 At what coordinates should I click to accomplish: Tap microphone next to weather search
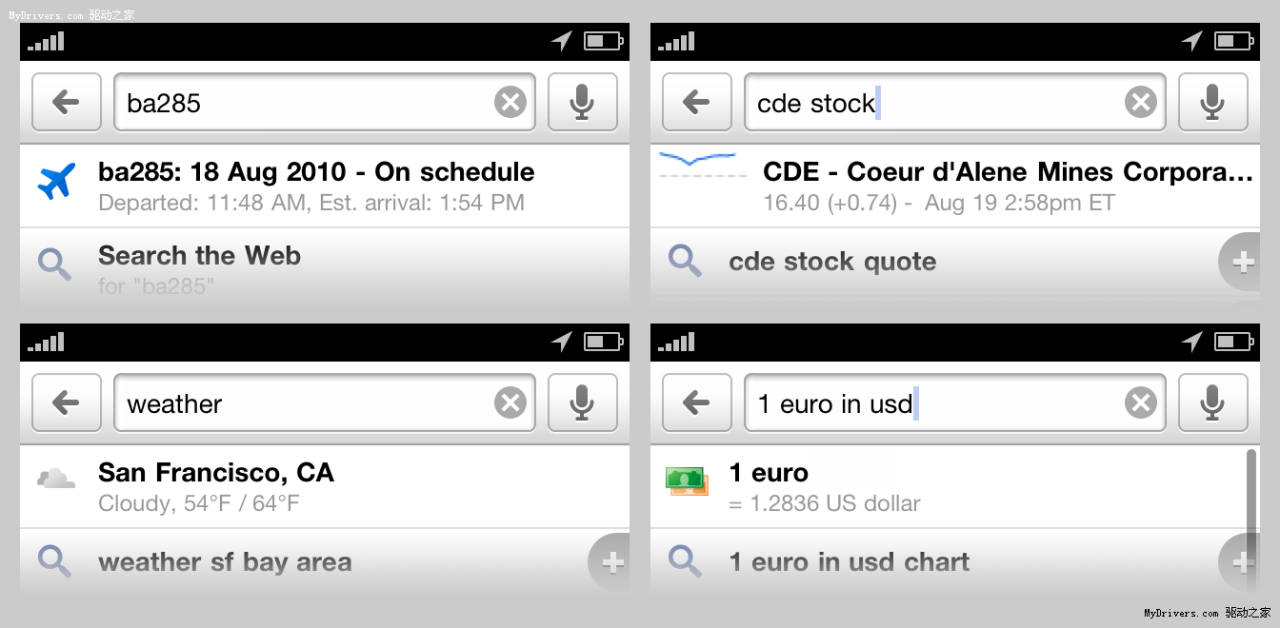[582, 404]
